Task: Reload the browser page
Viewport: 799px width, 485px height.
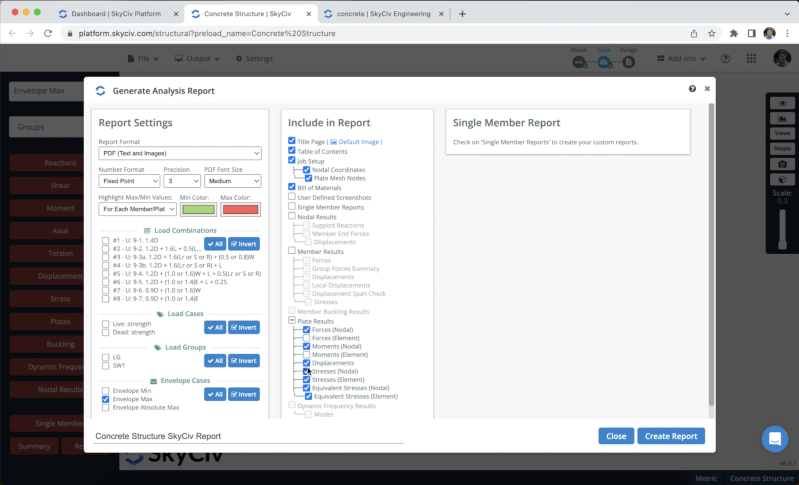Action: (x=48, y=33)
